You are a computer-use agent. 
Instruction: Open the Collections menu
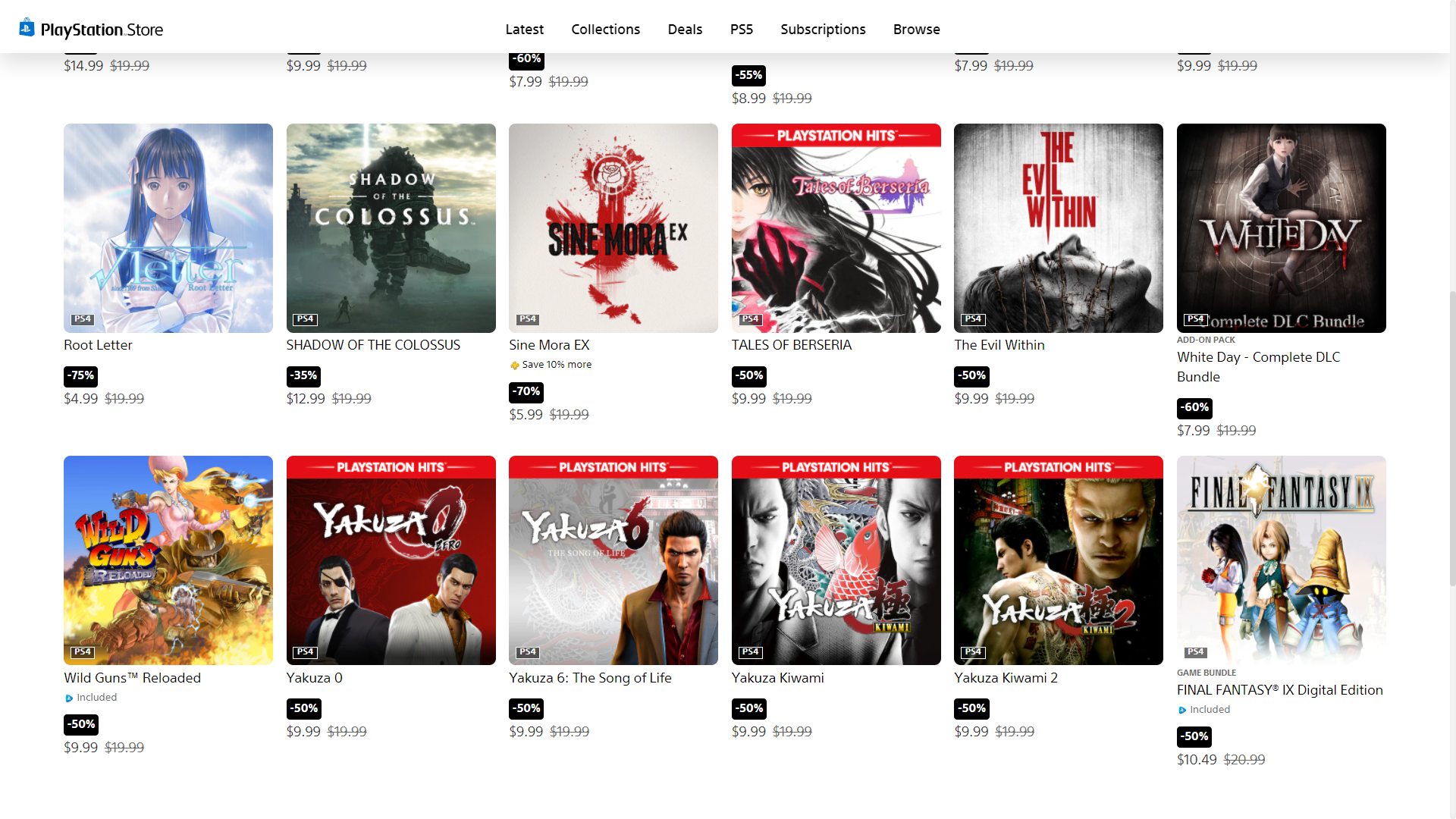pos(606,29)
